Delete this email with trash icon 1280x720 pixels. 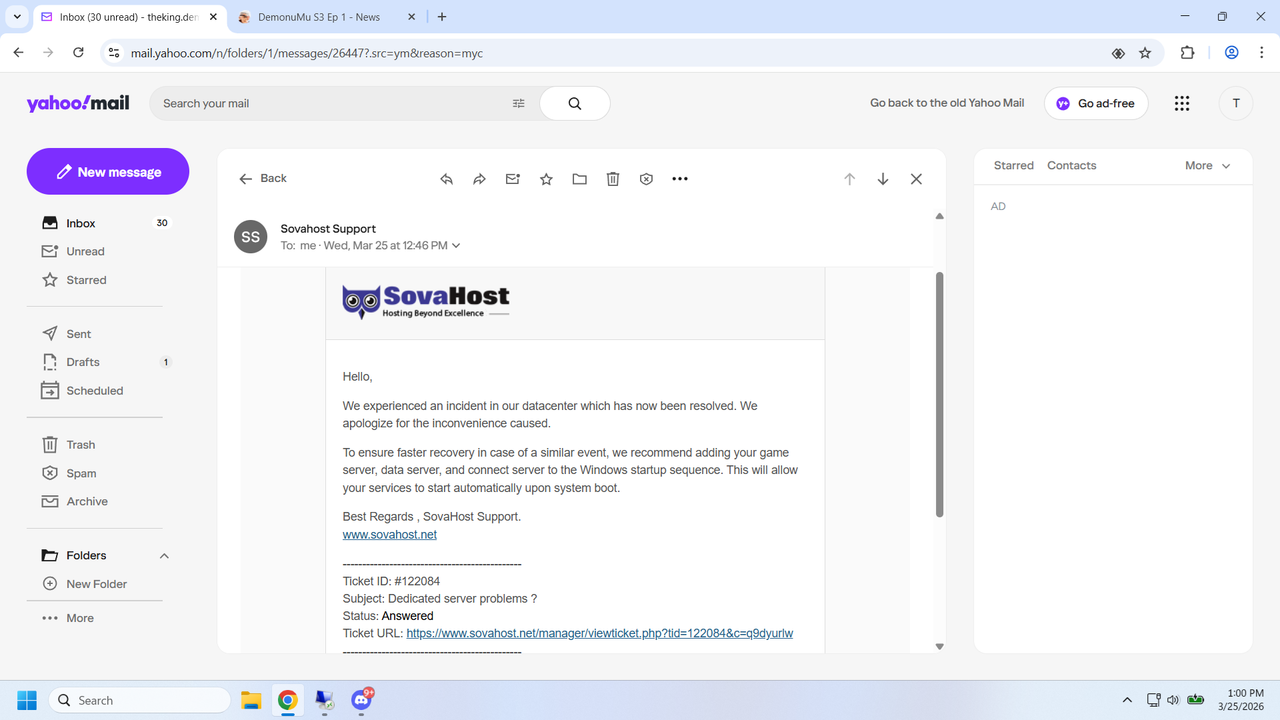(x=613, y=179)
